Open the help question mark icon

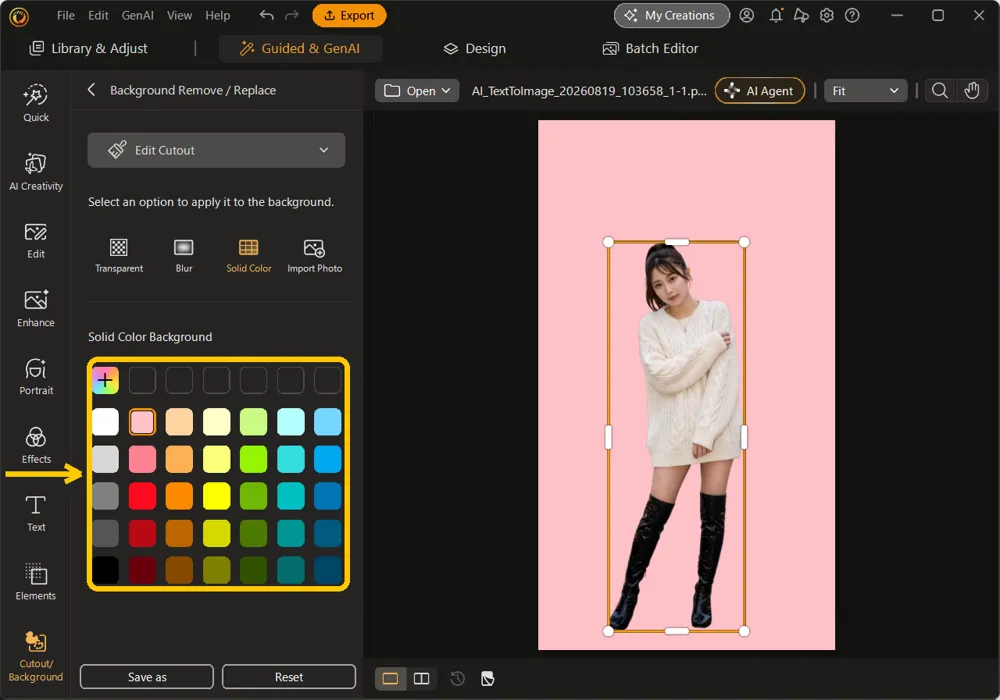[x=852, y=15]
